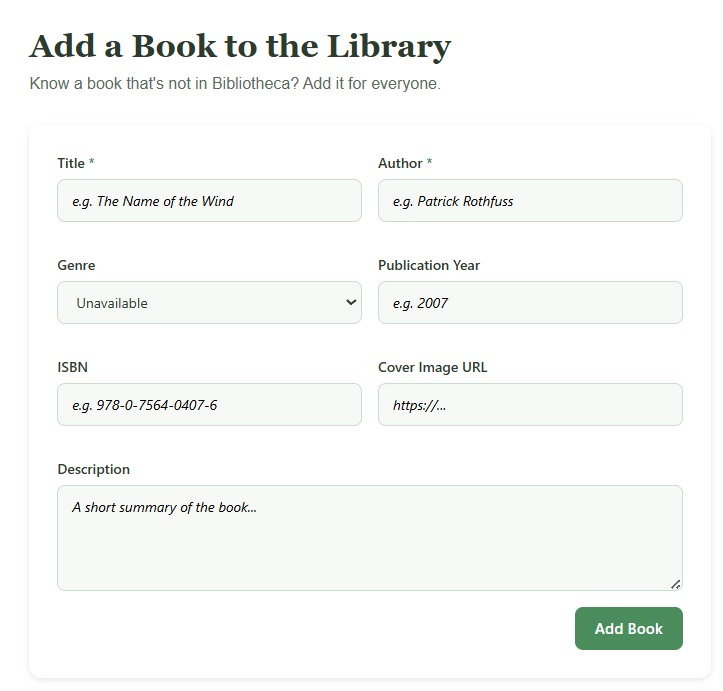Click the Publication Year label
This screenshot has width=723, height=691.
pyautogui.click(x=429, y=265)
